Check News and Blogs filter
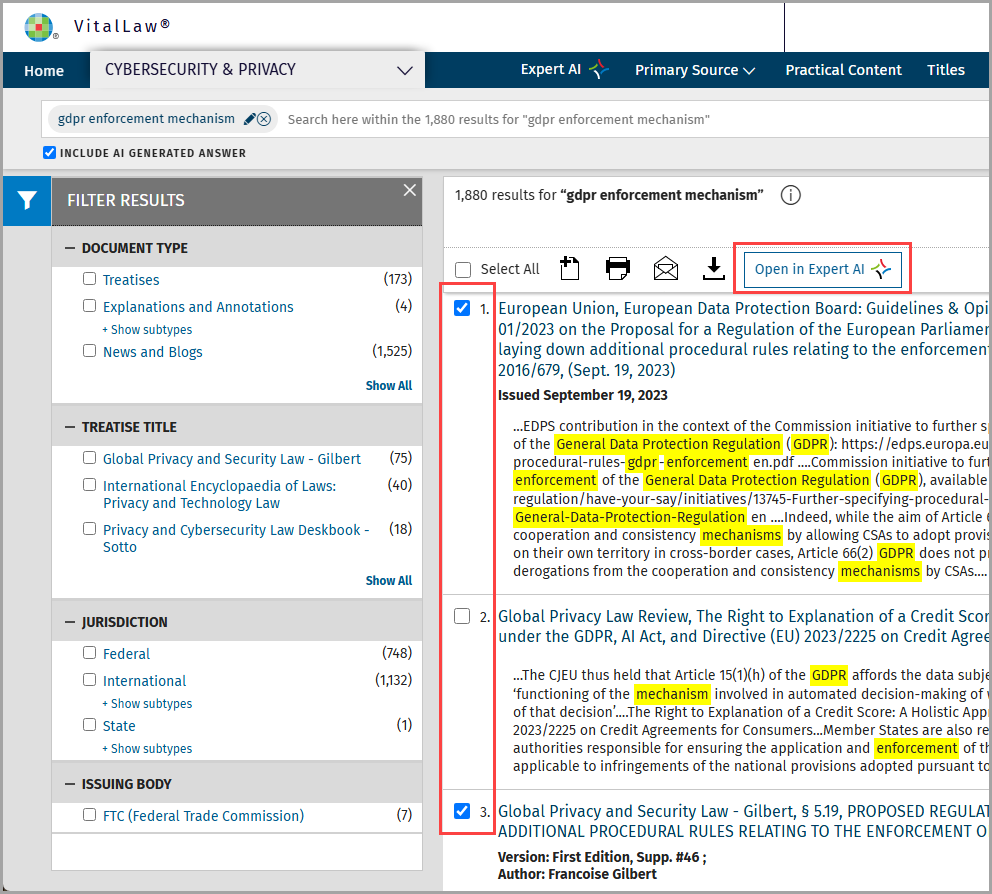Viewport: 992px width, 894px height. pos(90,351)
